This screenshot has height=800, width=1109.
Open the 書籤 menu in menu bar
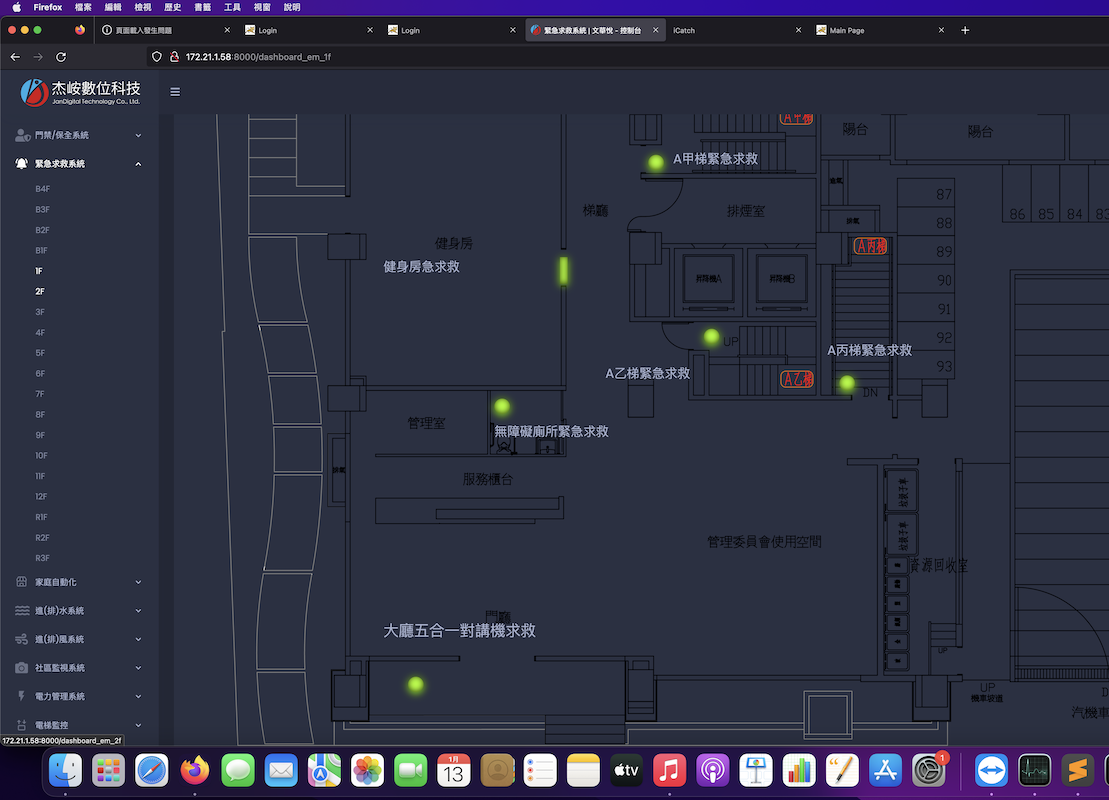point(202,7)
